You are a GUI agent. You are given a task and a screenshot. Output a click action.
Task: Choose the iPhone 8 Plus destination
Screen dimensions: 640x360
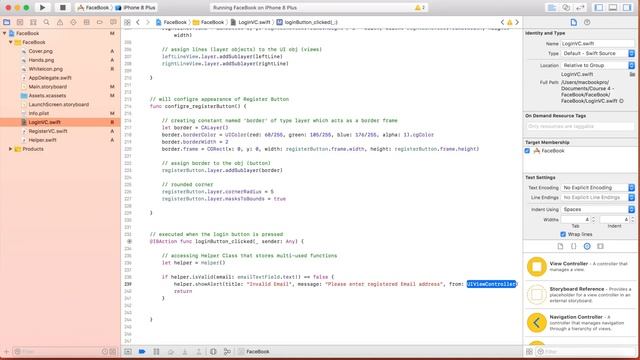click(137, 7)
